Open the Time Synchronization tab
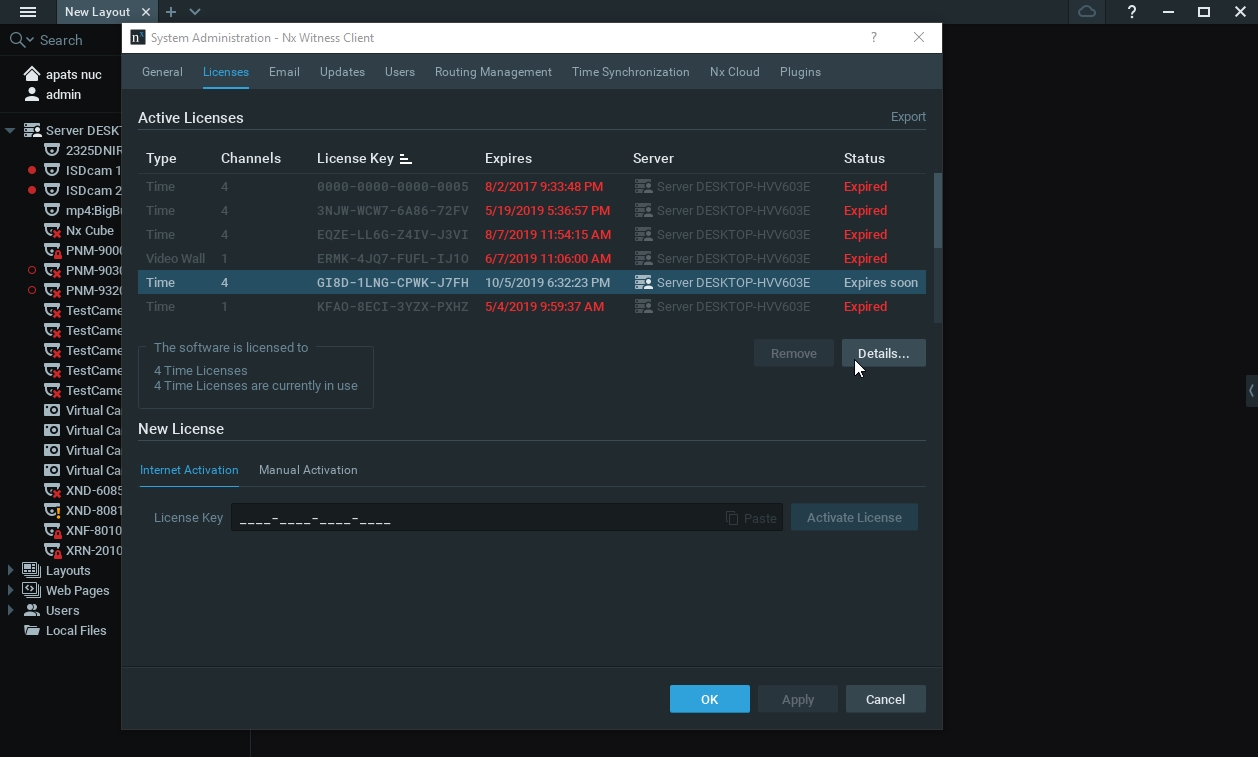Viewport: 1258px width, 757px height. click(x=630, y=72)
